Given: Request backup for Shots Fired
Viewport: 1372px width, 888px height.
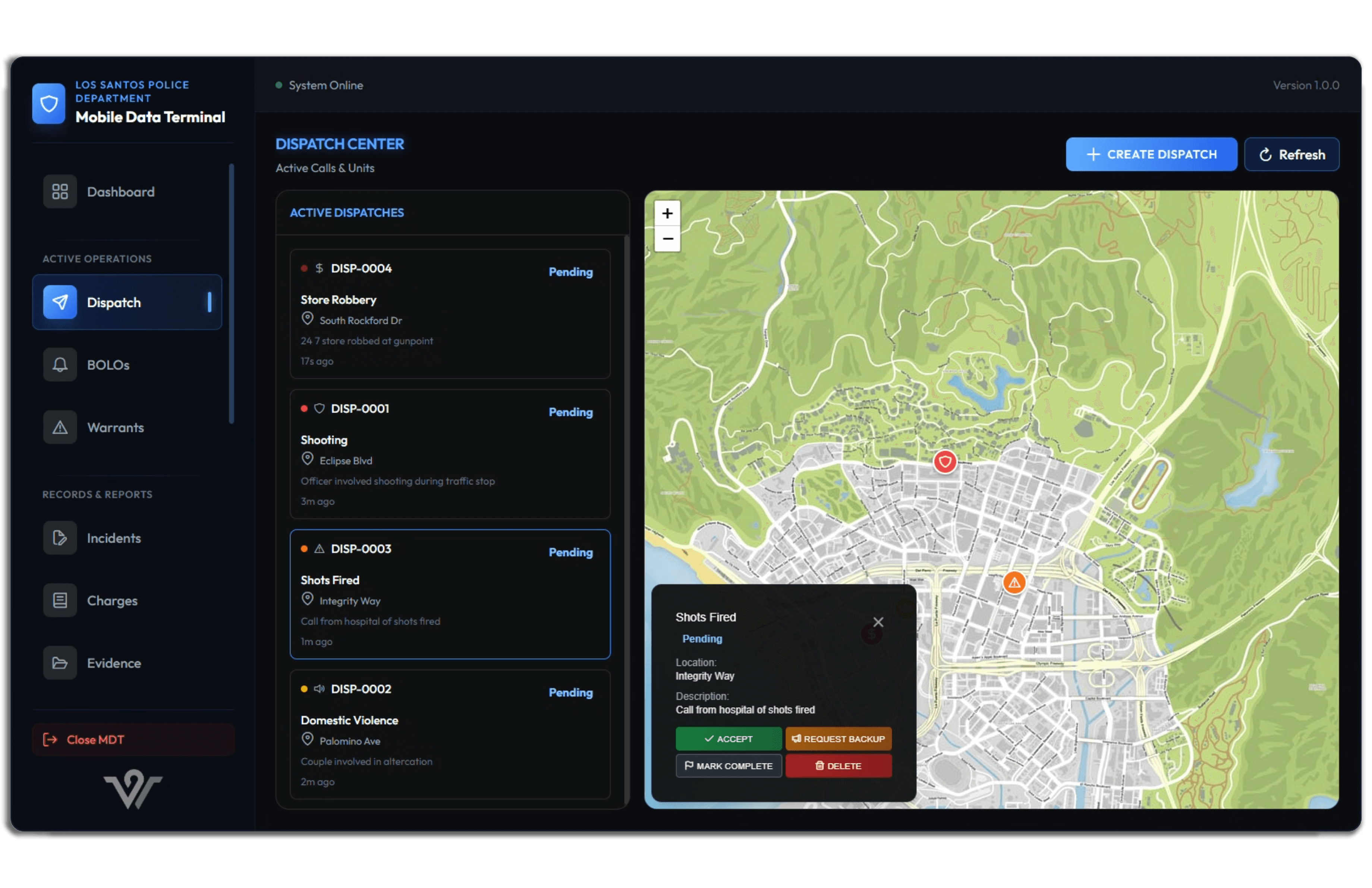Looking at the screenshot, I should (x=838, y=739).
